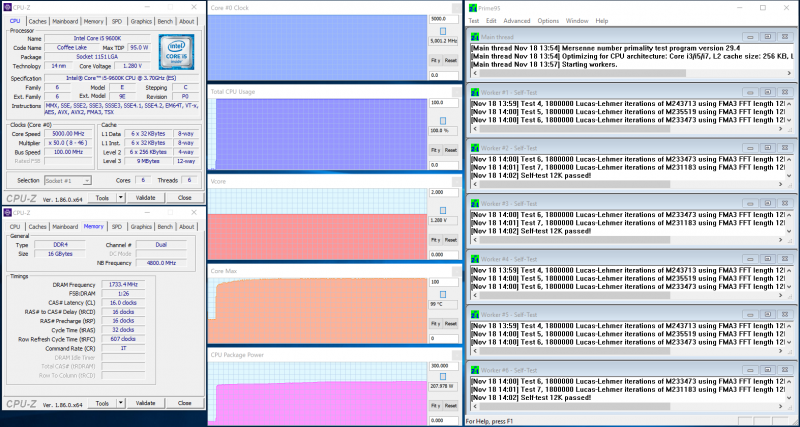Screen dimensions: 800x427
Task: Click the Prime95 title bar icon
Action: [x=472, y=8]
